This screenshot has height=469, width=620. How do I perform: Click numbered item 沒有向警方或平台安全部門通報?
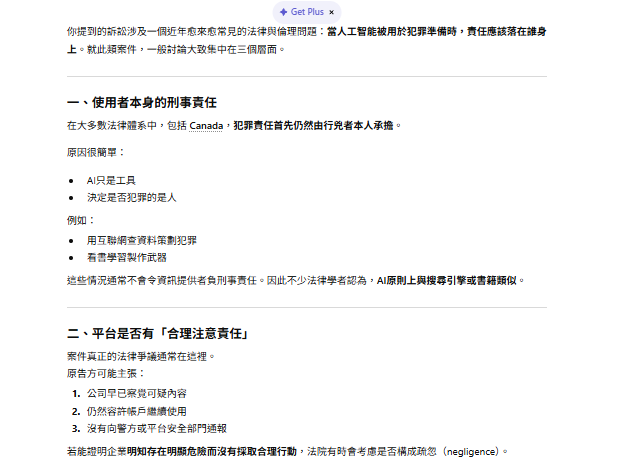[x=157, y=428]
